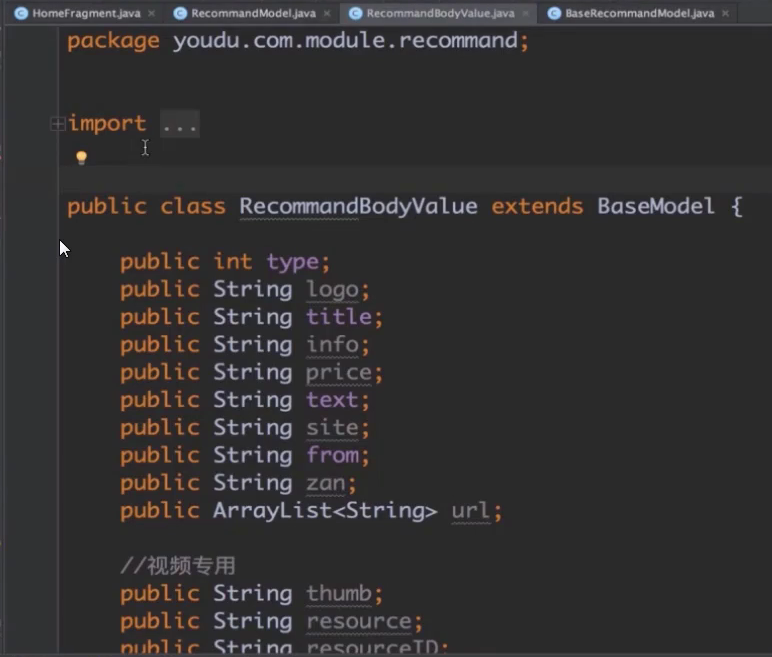The width and height of the screenshot is (772, 657).
Task: Click the yellow lightbulb quick-fix icon
Action: [81, 157]
